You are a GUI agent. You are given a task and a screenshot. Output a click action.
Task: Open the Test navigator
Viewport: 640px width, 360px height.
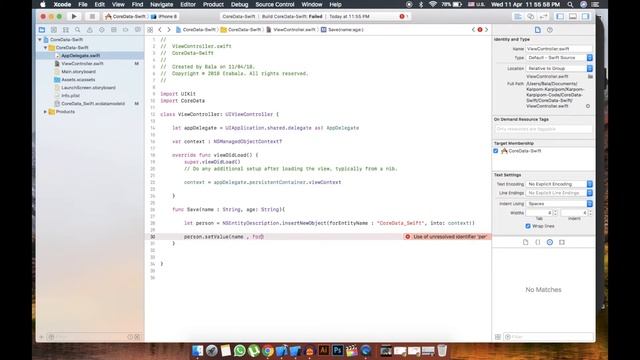coord(102,30)
